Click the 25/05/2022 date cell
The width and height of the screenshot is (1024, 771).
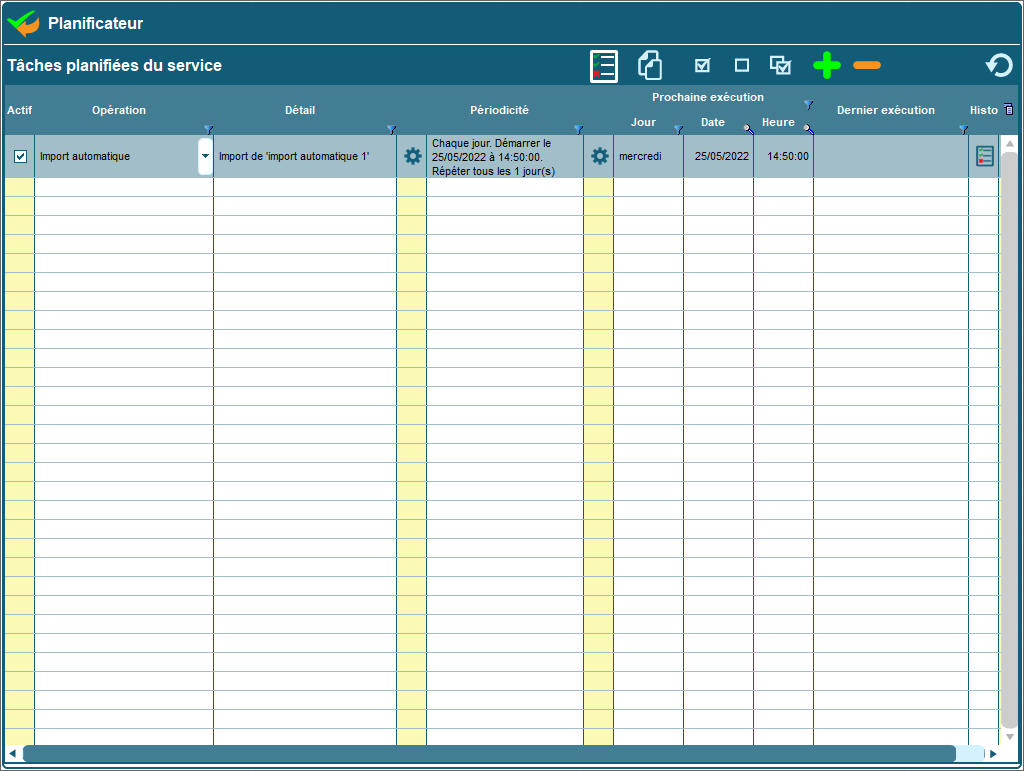point(721,156)
